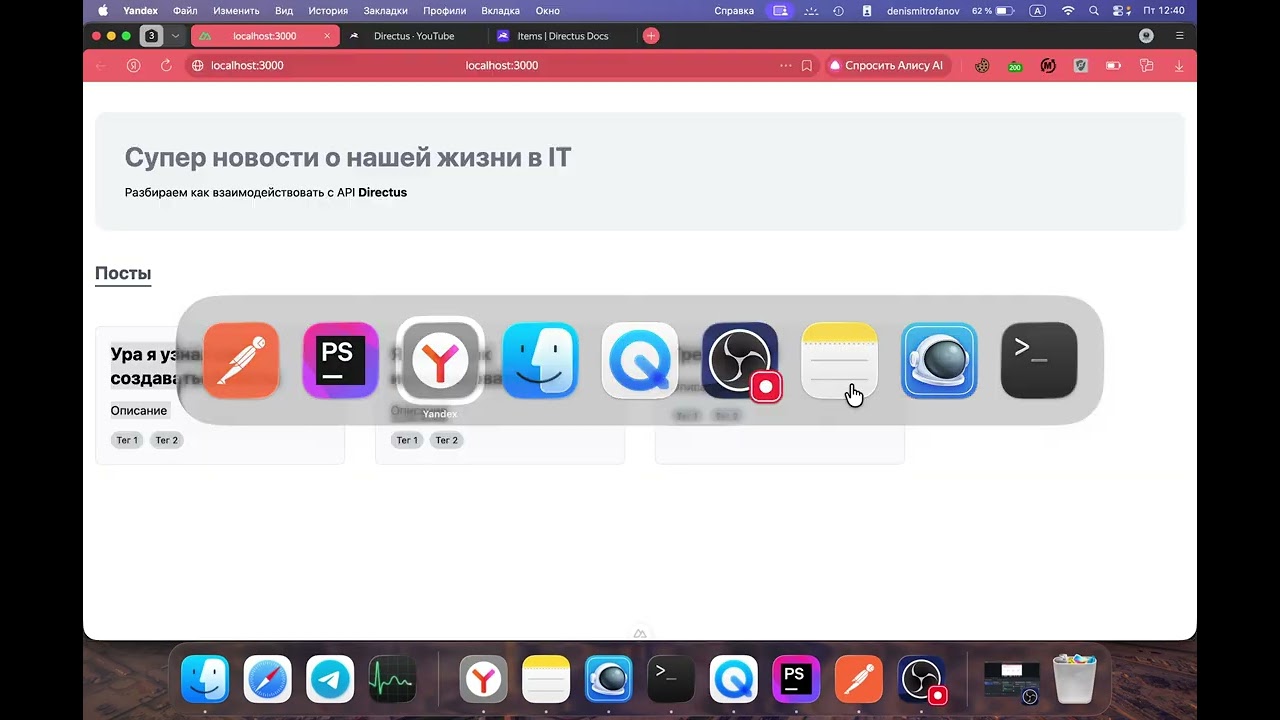
Task: Open the red M extension icon
Action: [1048, 66]
